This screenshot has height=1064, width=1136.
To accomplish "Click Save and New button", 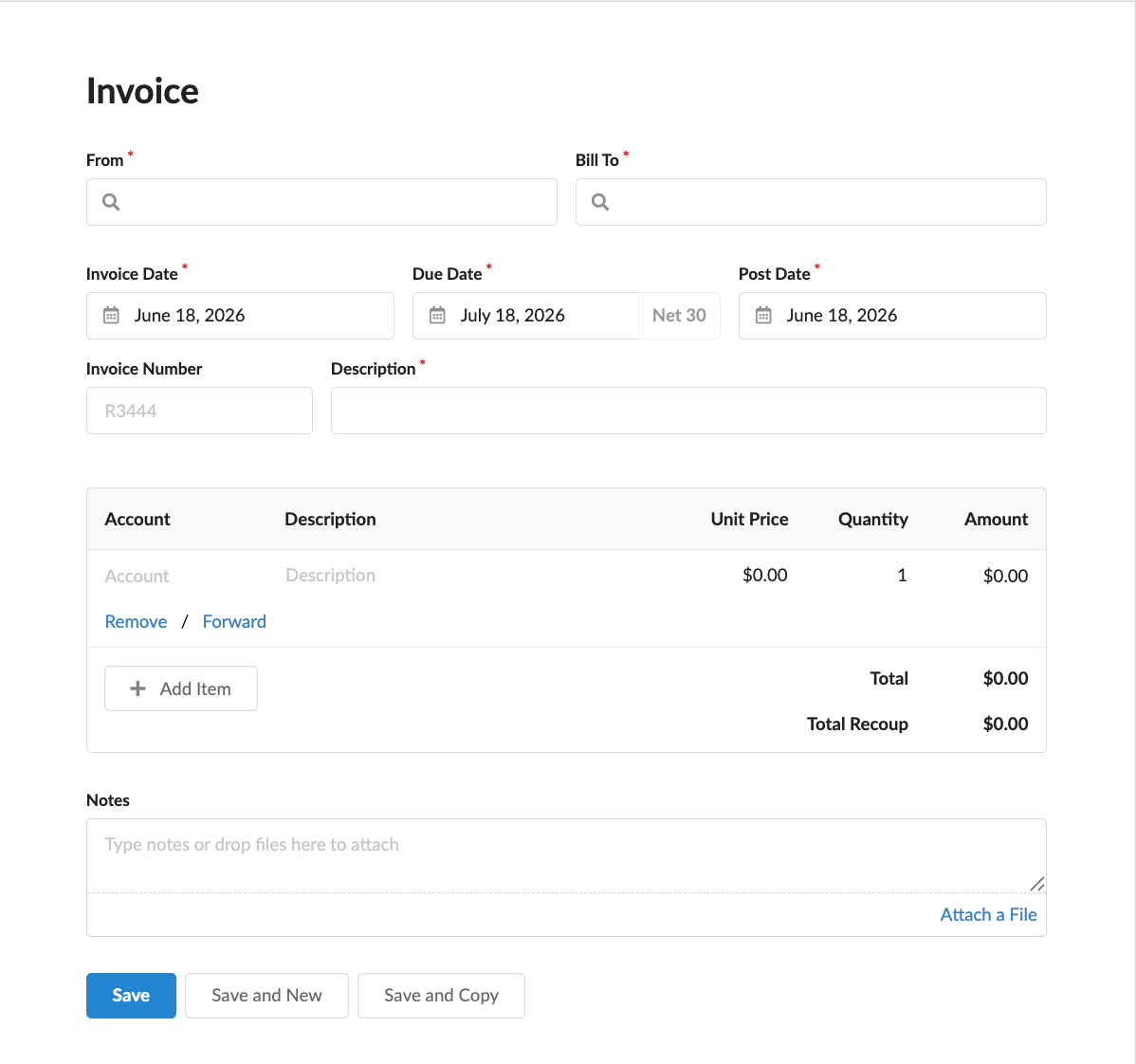I will coord(266,995).
